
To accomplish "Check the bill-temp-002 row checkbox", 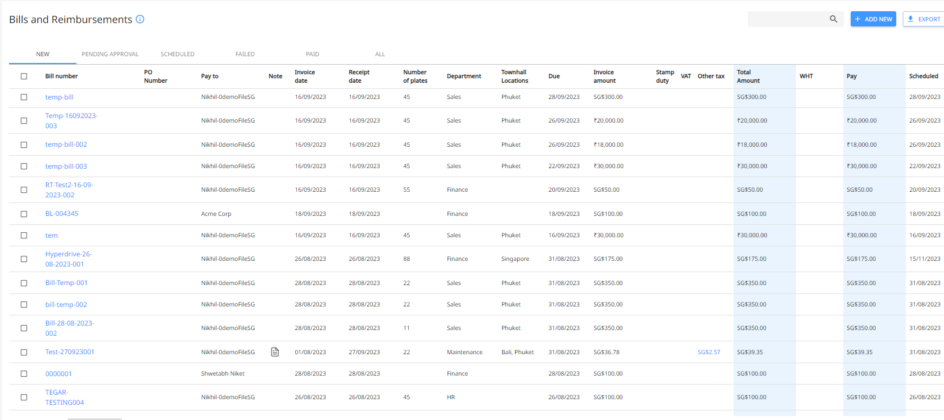I will click(24, 304).
